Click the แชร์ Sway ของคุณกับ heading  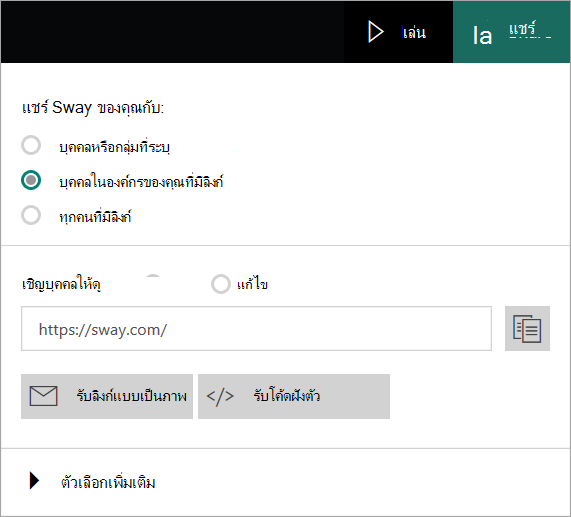[93, 108]
